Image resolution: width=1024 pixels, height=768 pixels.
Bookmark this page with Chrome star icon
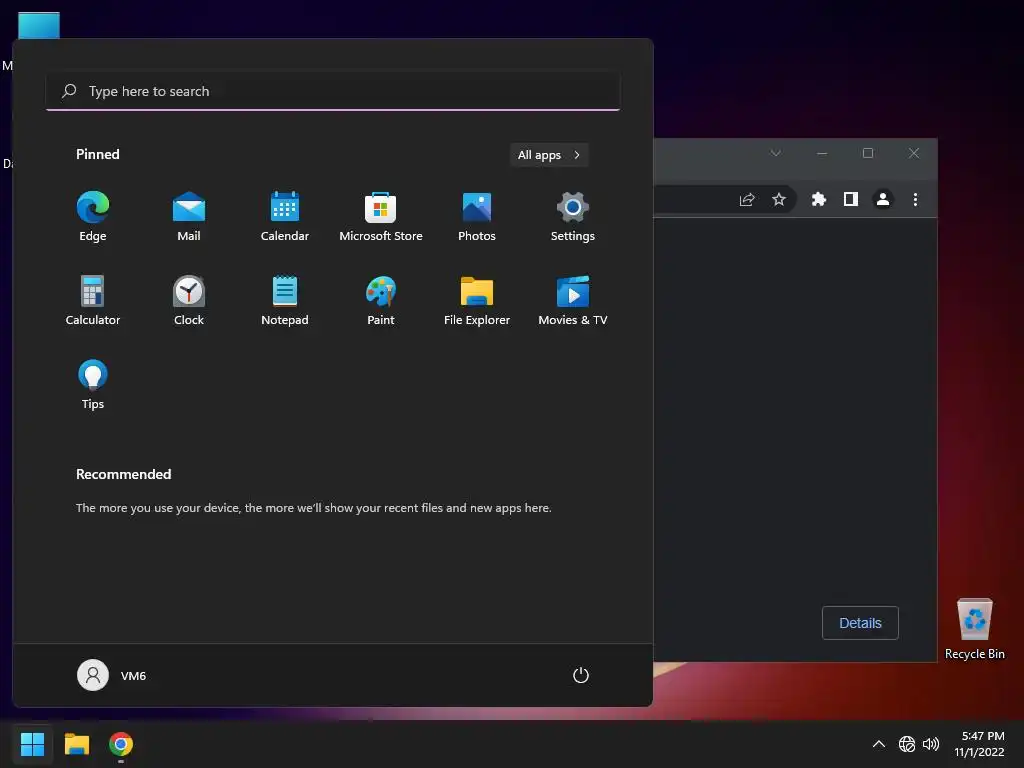(778, 199)
